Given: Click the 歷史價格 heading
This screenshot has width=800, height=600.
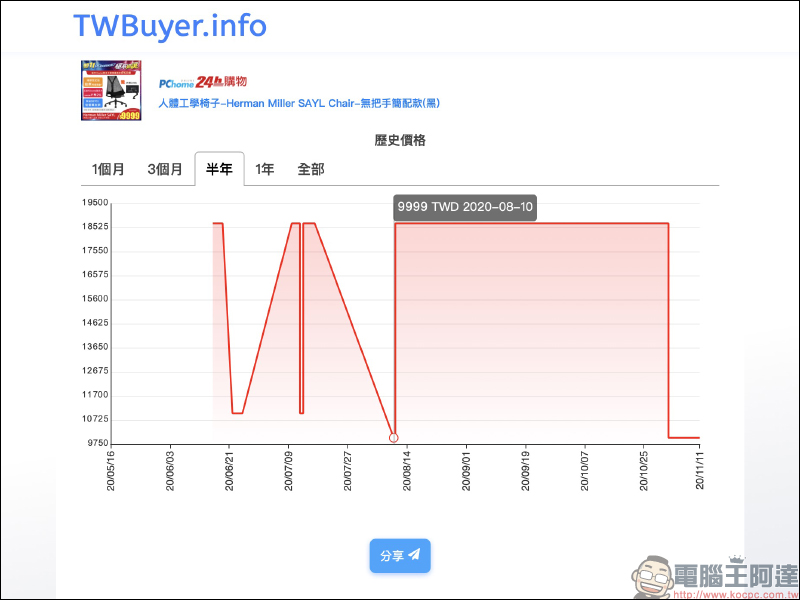Looking at the screenshot, I should point(400,140).
